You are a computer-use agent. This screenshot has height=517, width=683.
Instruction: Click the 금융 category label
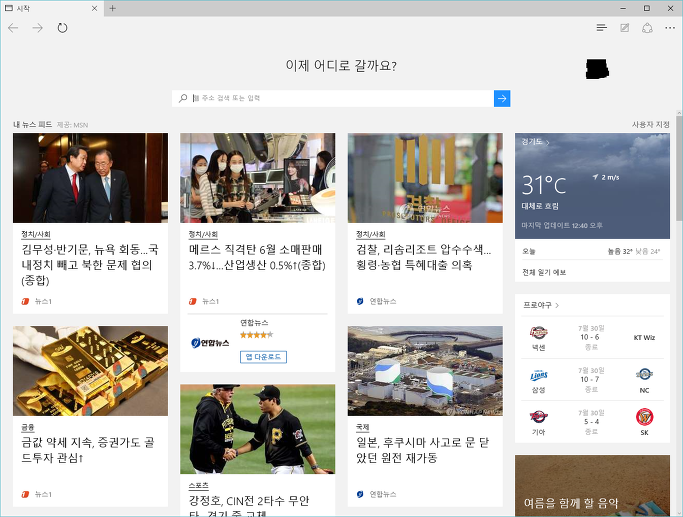pyautogui.click(x=28, y=427)
